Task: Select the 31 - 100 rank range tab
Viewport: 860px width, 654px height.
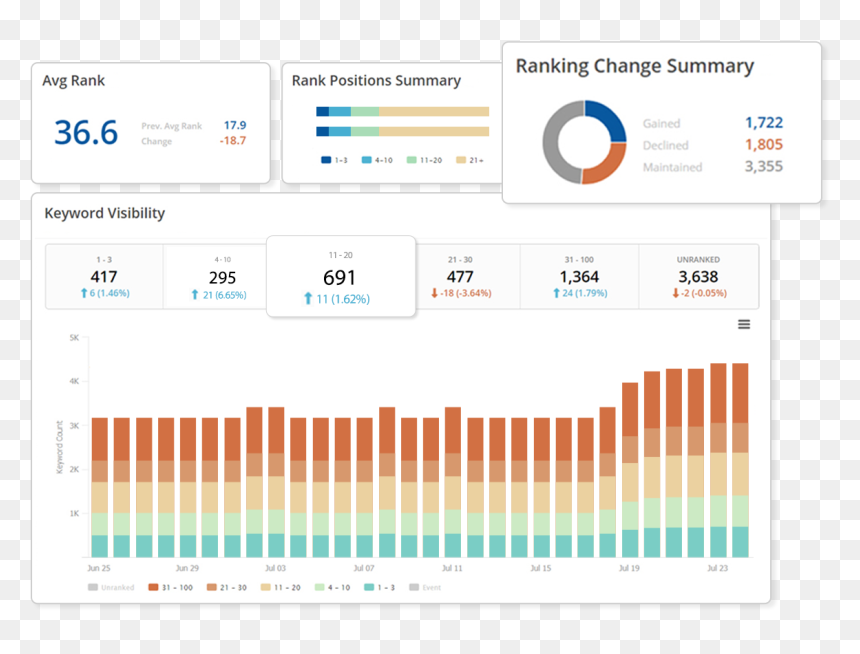Action: click(x=579, y=277)
